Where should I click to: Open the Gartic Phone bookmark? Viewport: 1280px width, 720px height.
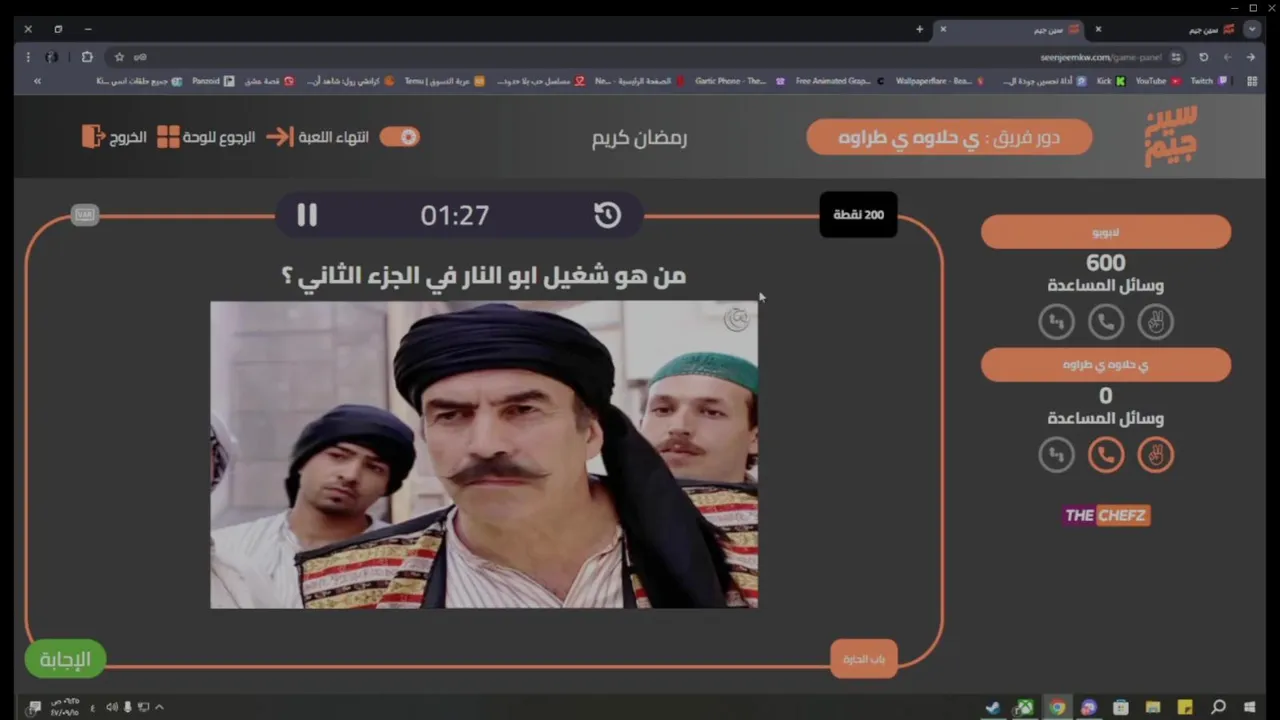739,81
